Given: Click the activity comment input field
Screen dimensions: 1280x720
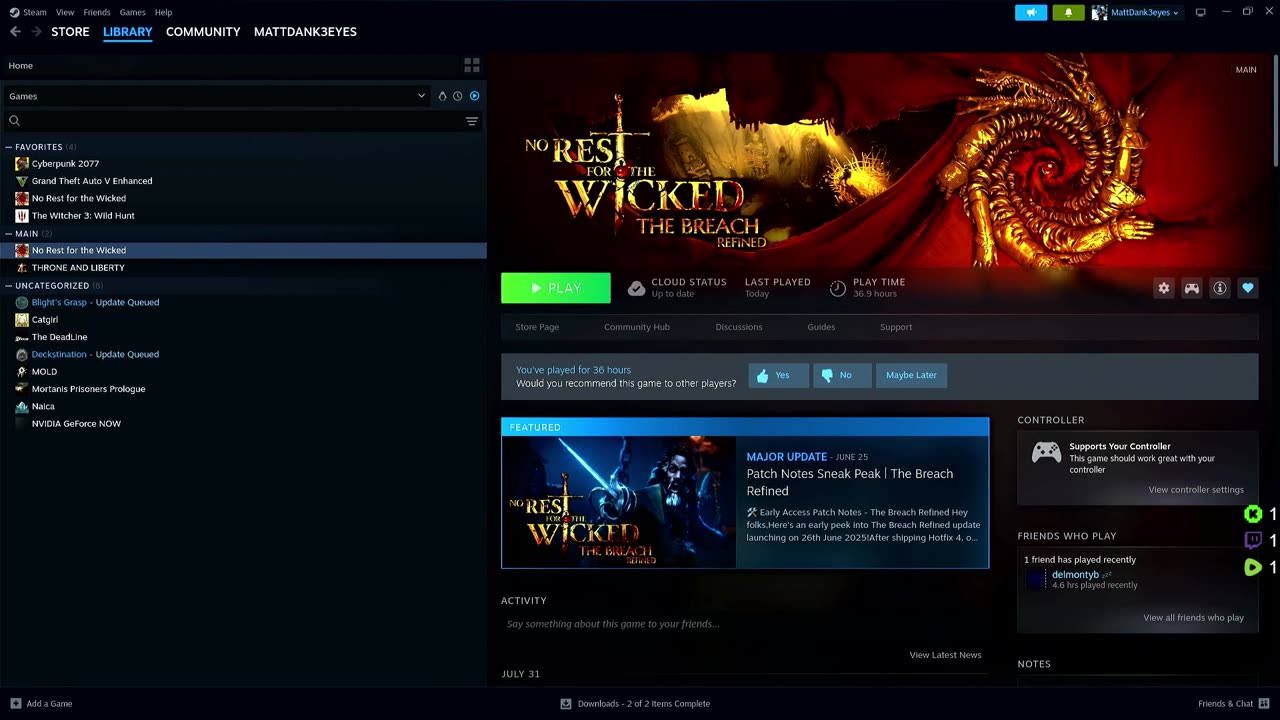Looking at the screenshot, I should (743, 624).
